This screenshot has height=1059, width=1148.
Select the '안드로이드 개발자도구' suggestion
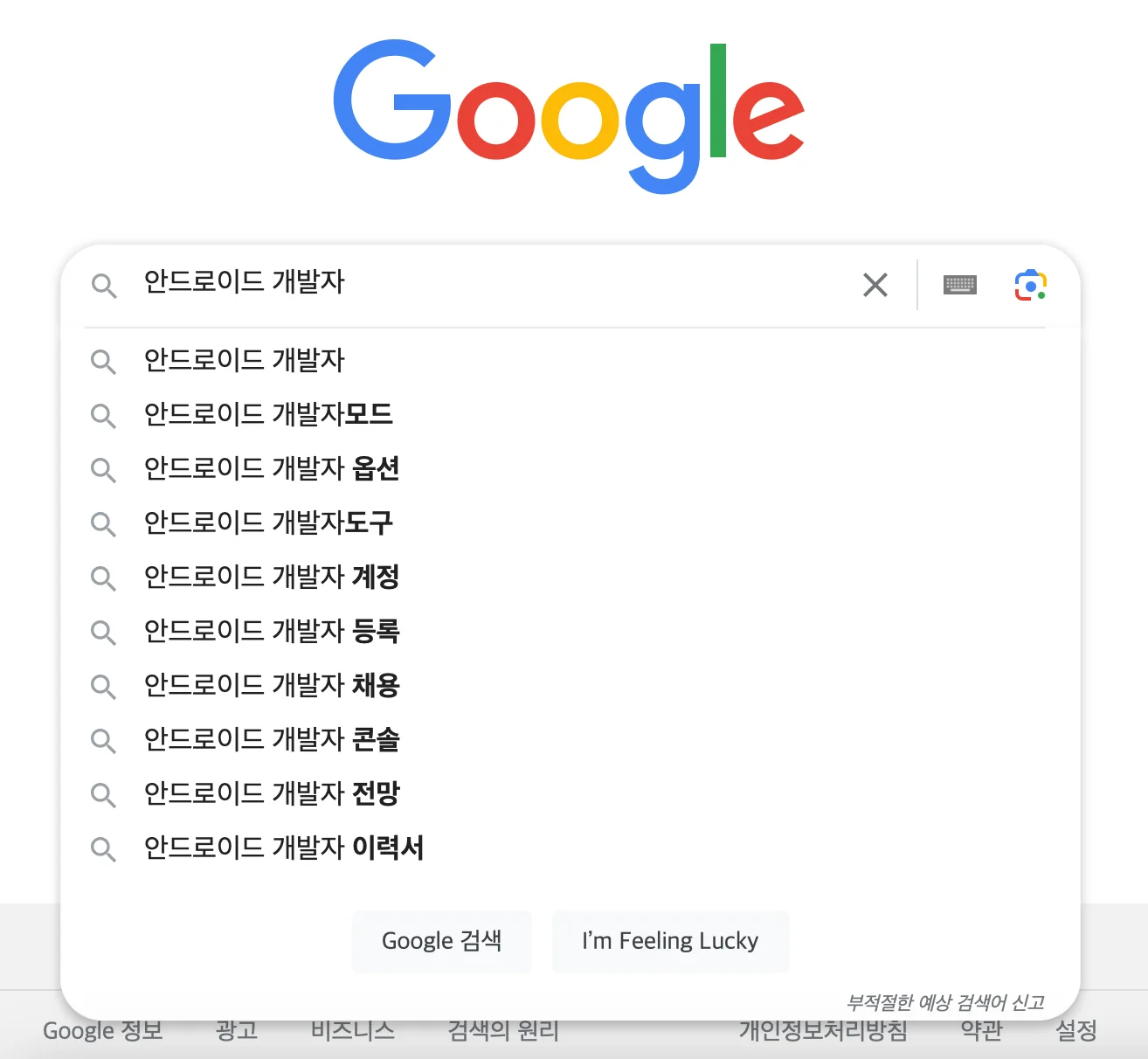click(x=268, y=523)
